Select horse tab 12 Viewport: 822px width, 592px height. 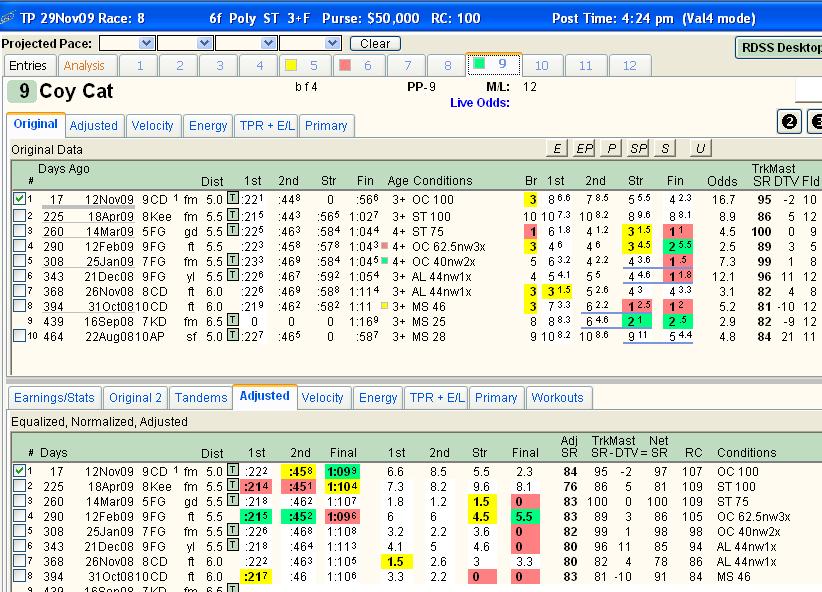tap(630, 66)
